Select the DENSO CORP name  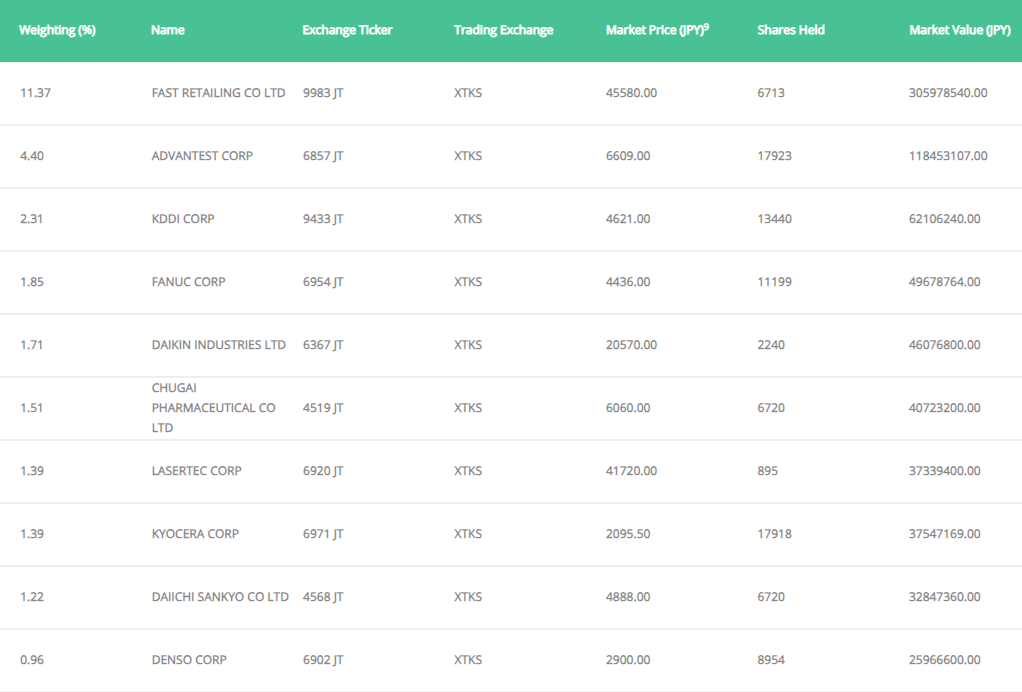189,660
